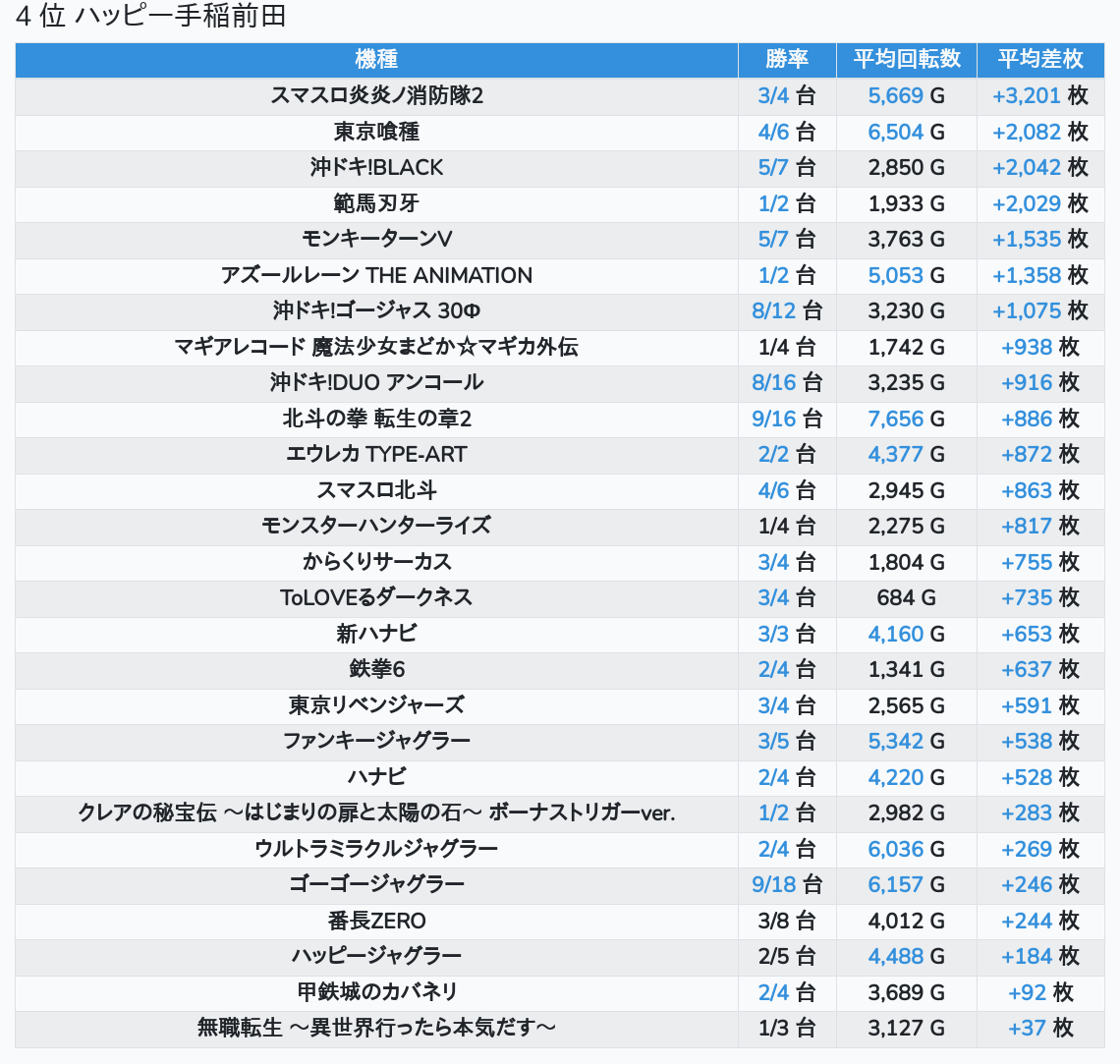Click the 平均回転数 column header
Viewport: 1120px width, 1064px height.
click(x=906, y=60)
